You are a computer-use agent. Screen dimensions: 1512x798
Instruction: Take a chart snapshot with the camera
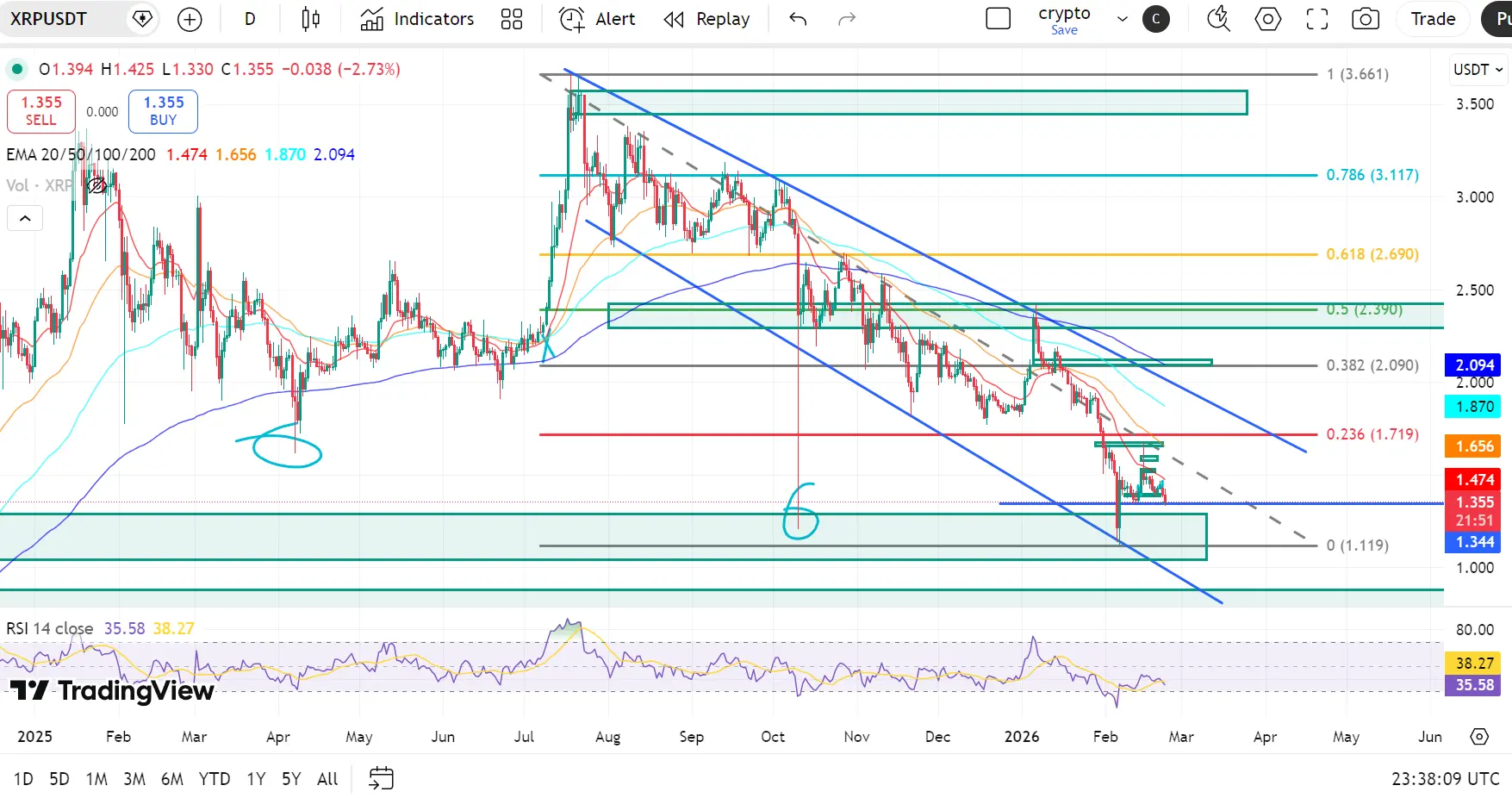pos(1366,19)
